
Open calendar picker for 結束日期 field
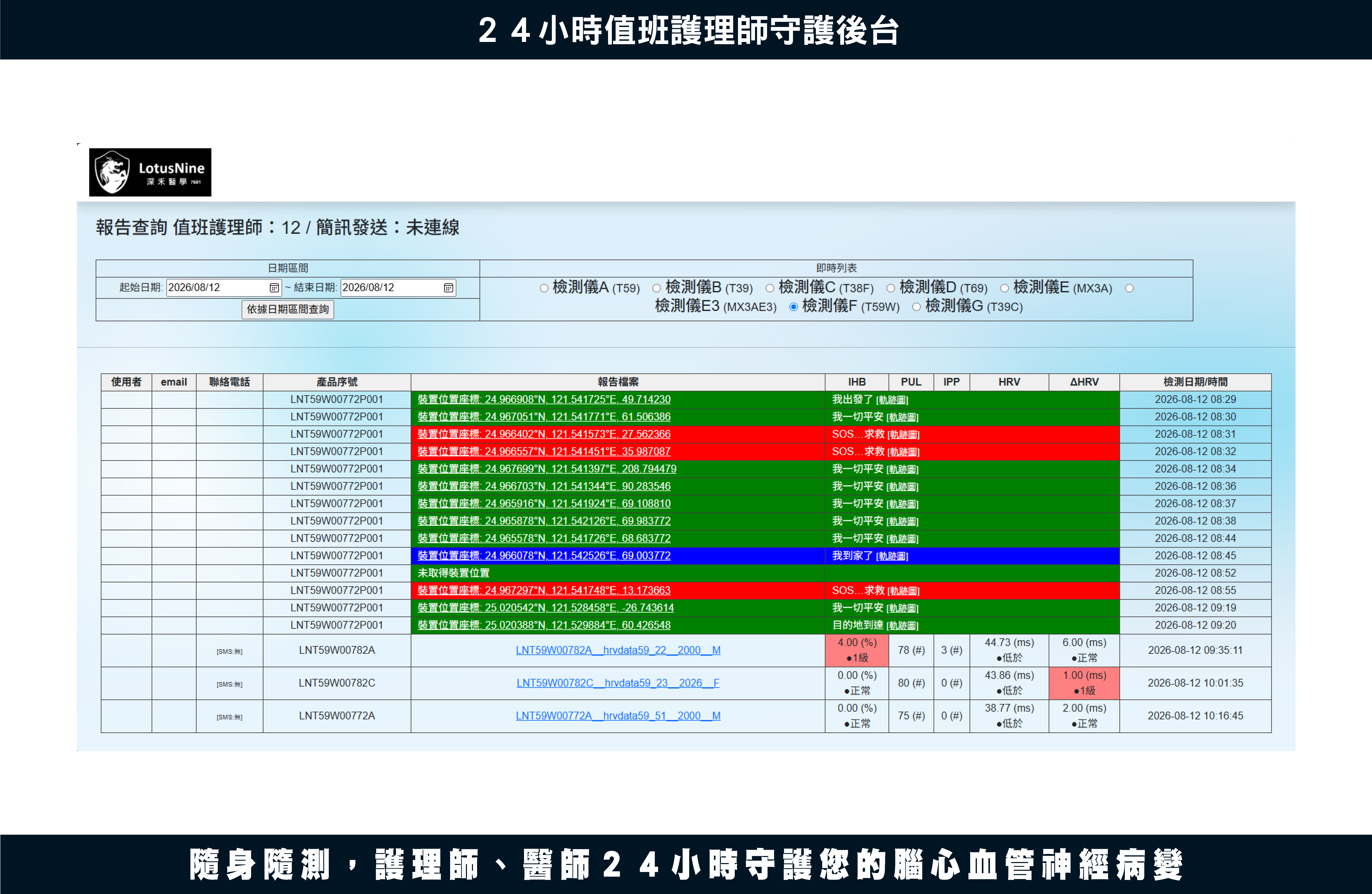tap(449, 288)
